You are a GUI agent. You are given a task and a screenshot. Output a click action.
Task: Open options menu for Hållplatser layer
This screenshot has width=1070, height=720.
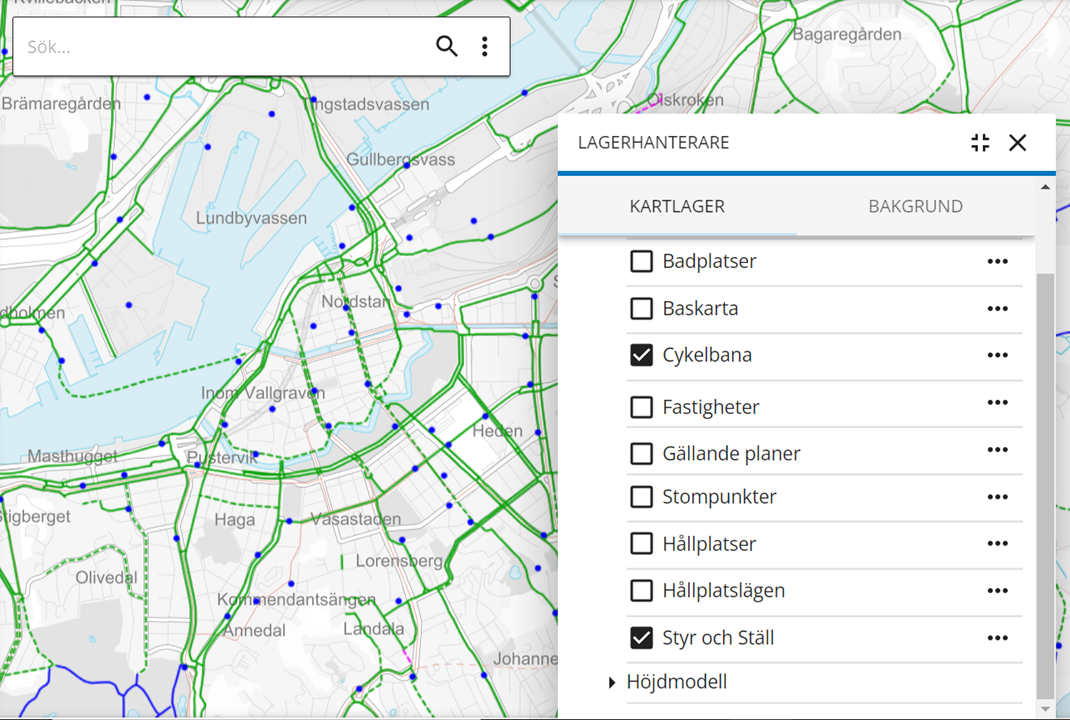(x=997, y=543)
